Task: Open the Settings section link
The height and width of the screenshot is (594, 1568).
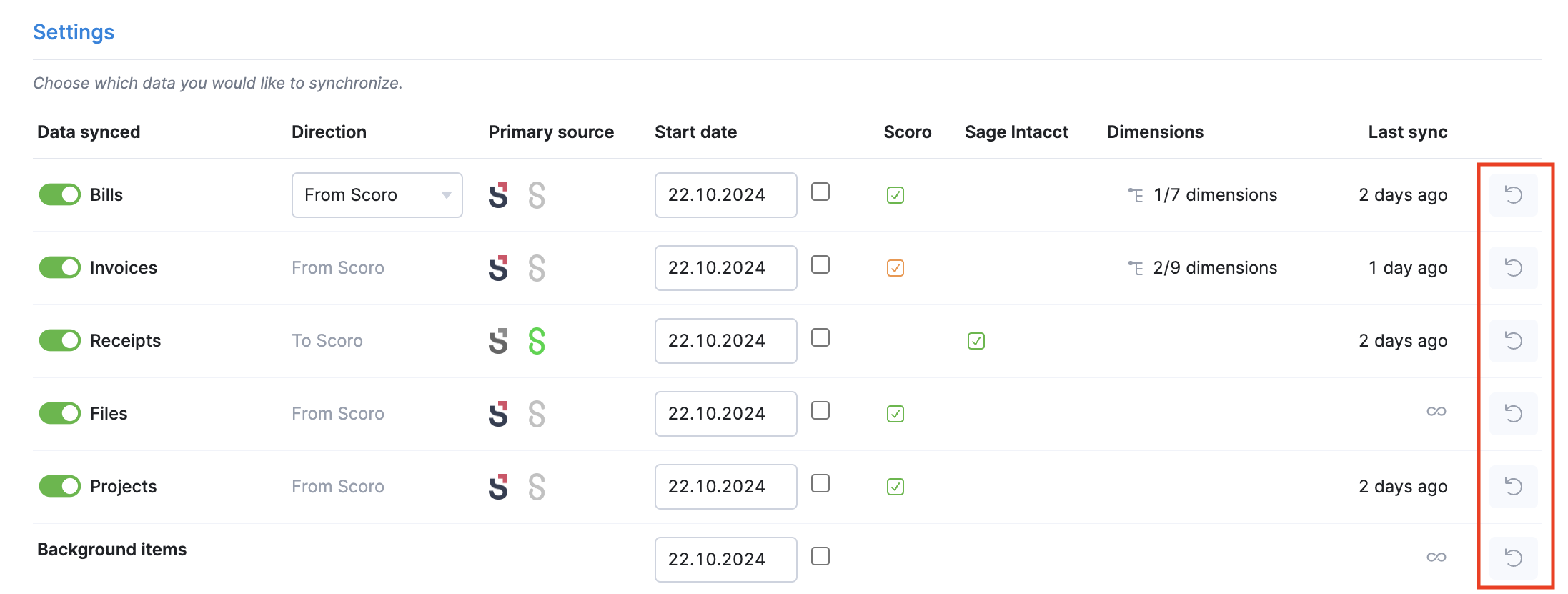Action: (x=74, y=32)
